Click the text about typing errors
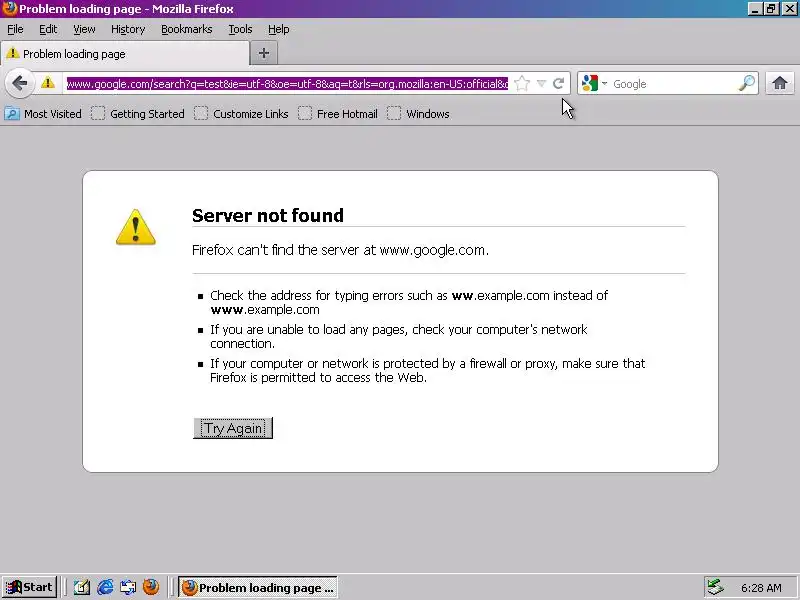Viewport: 800px width, 600px height. 409,303
